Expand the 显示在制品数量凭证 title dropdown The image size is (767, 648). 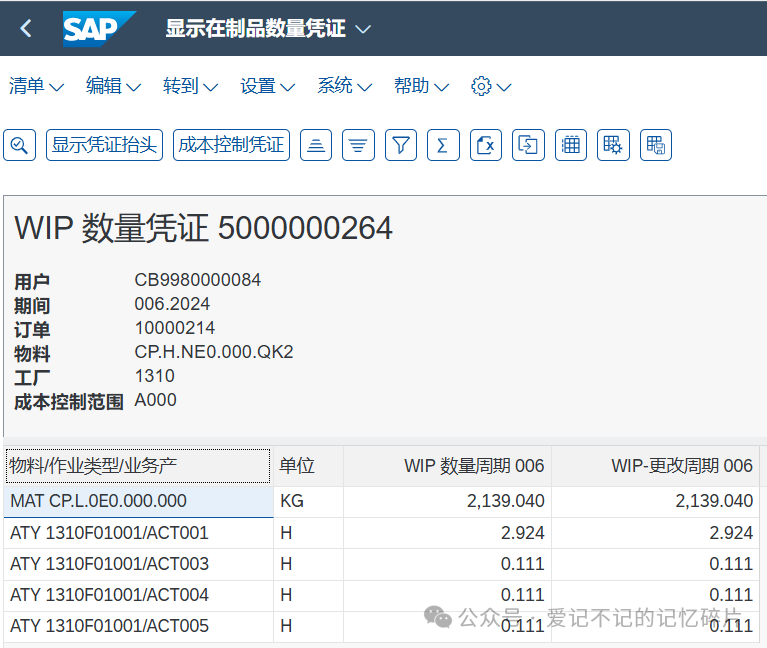click(363, 29)
